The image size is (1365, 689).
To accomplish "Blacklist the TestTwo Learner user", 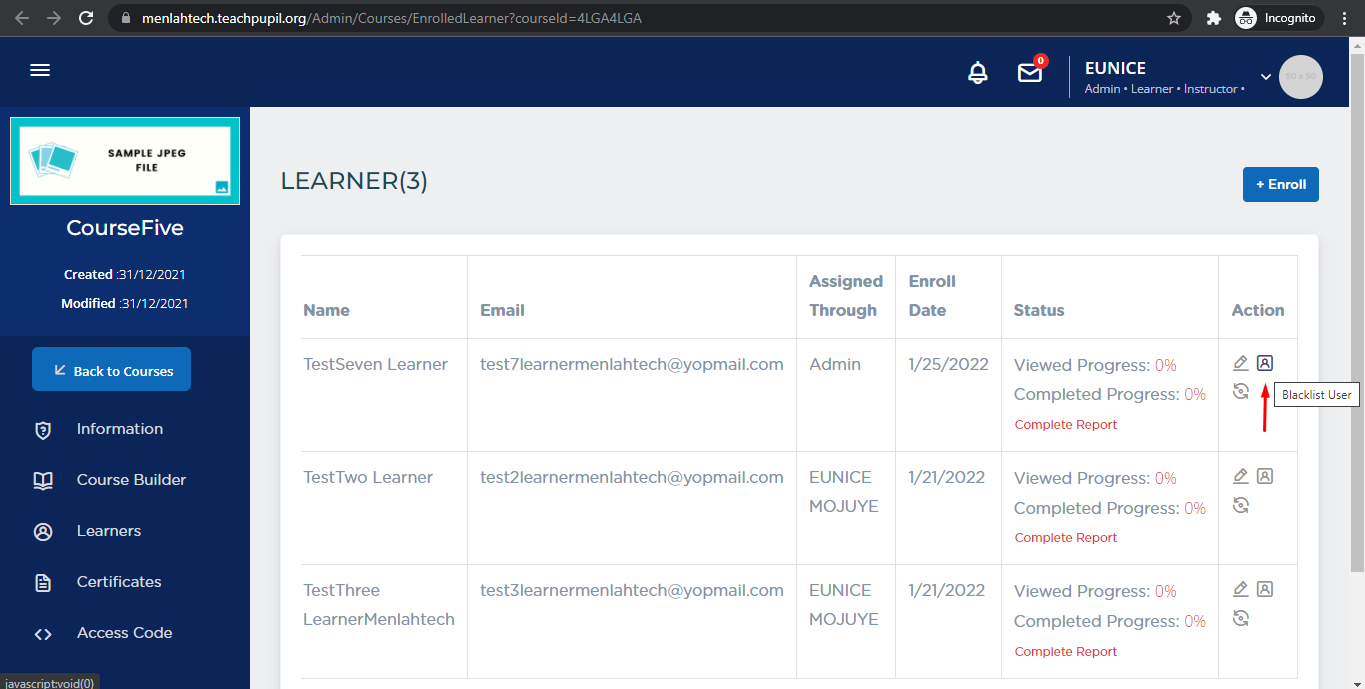I will [x=1265, y=476].
